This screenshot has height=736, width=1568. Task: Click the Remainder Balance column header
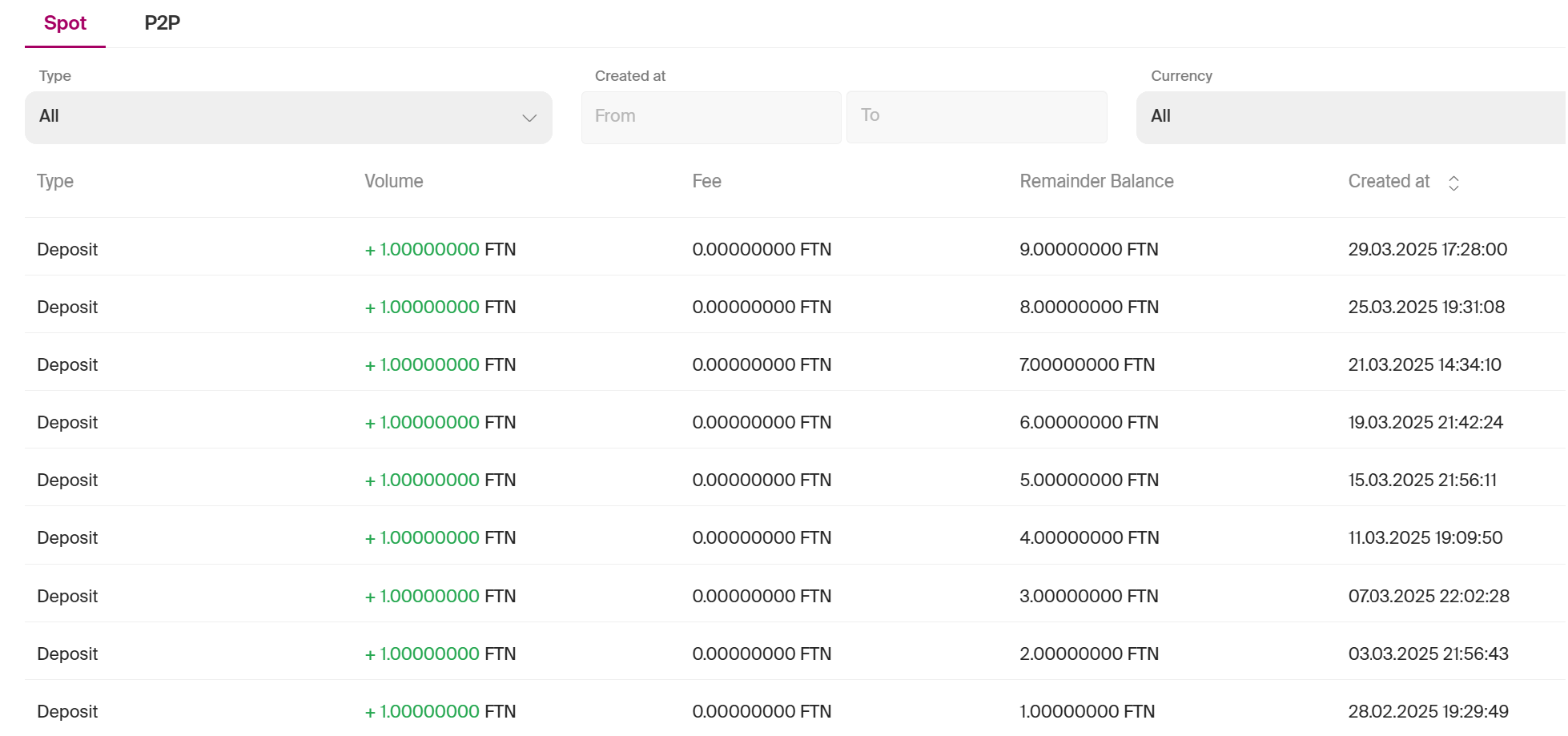click(1096, 182)
